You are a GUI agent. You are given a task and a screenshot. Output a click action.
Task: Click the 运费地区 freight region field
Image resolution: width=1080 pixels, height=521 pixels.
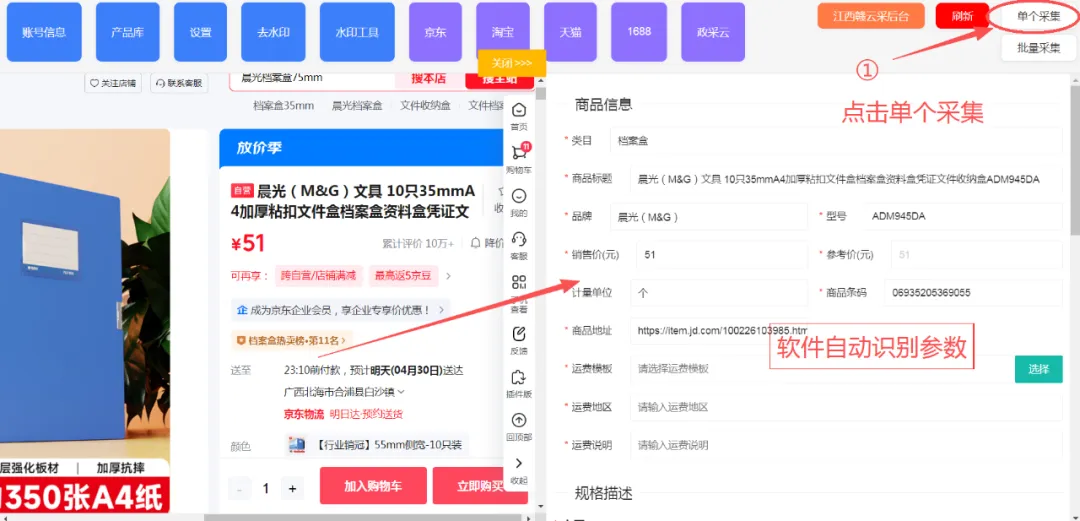point(846,407)
